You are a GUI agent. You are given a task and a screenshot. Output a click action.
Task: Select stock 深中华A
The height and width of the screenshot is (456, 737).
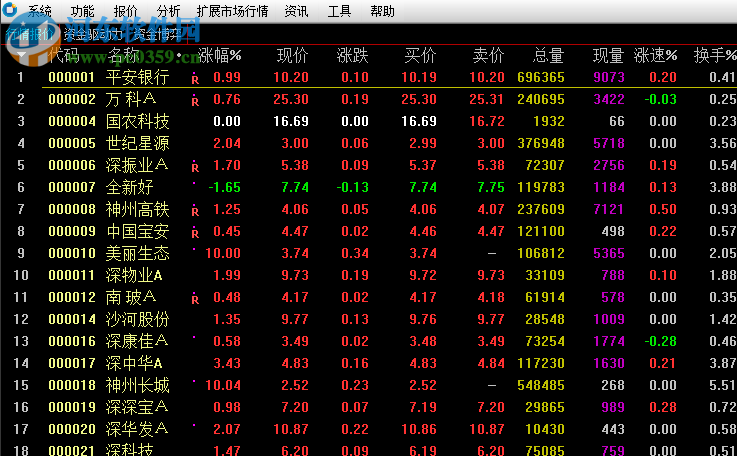(134, 363)
